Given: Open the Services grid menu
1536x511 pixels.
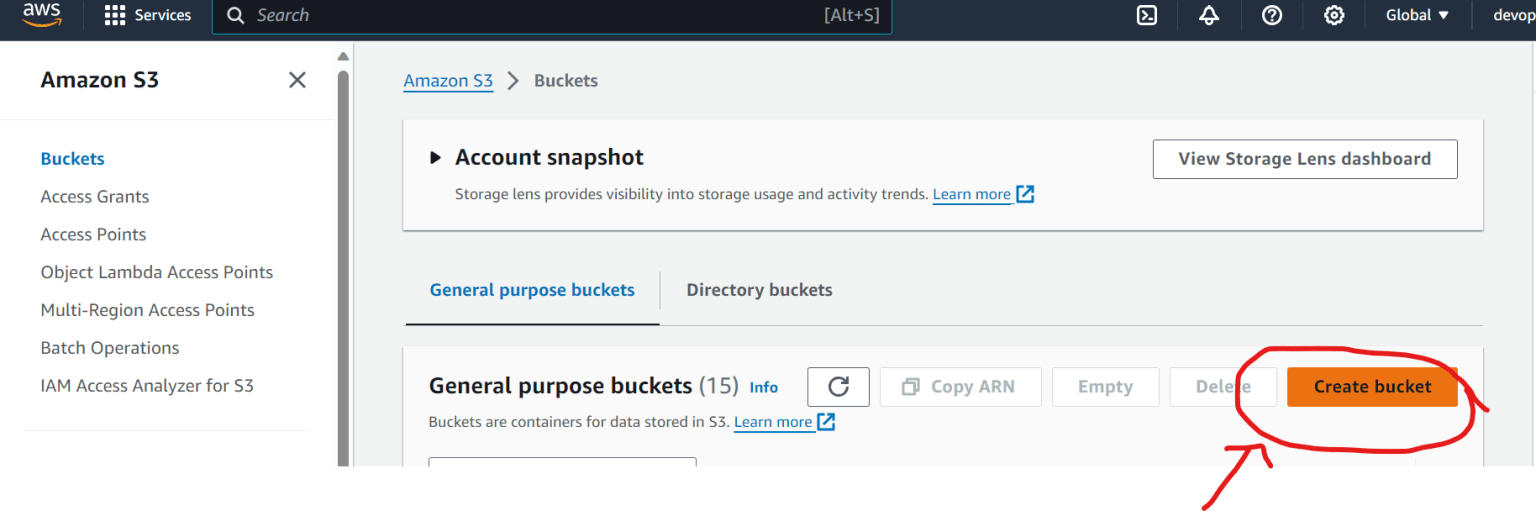Looking at the screenshot, I should (148, 15).
